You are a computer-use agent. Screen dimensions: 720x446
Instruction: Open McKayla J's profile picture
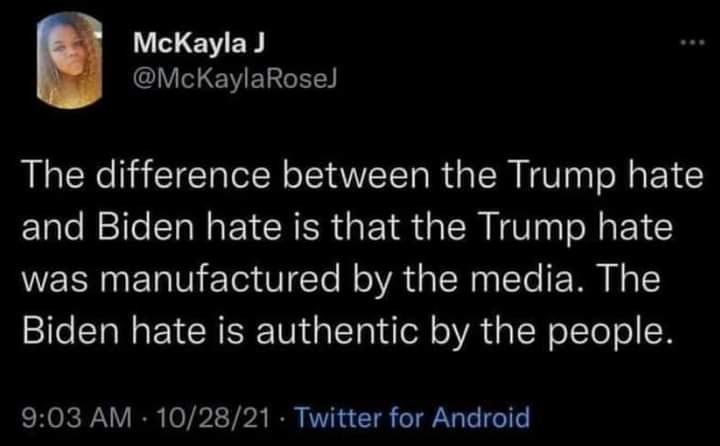point(69,60)
